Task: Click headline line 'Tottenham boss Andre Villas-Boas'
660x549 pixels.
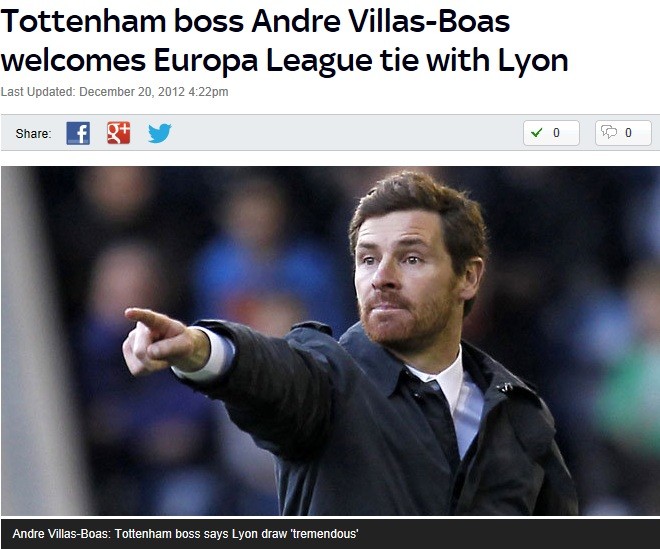Action: coord(255,21)
